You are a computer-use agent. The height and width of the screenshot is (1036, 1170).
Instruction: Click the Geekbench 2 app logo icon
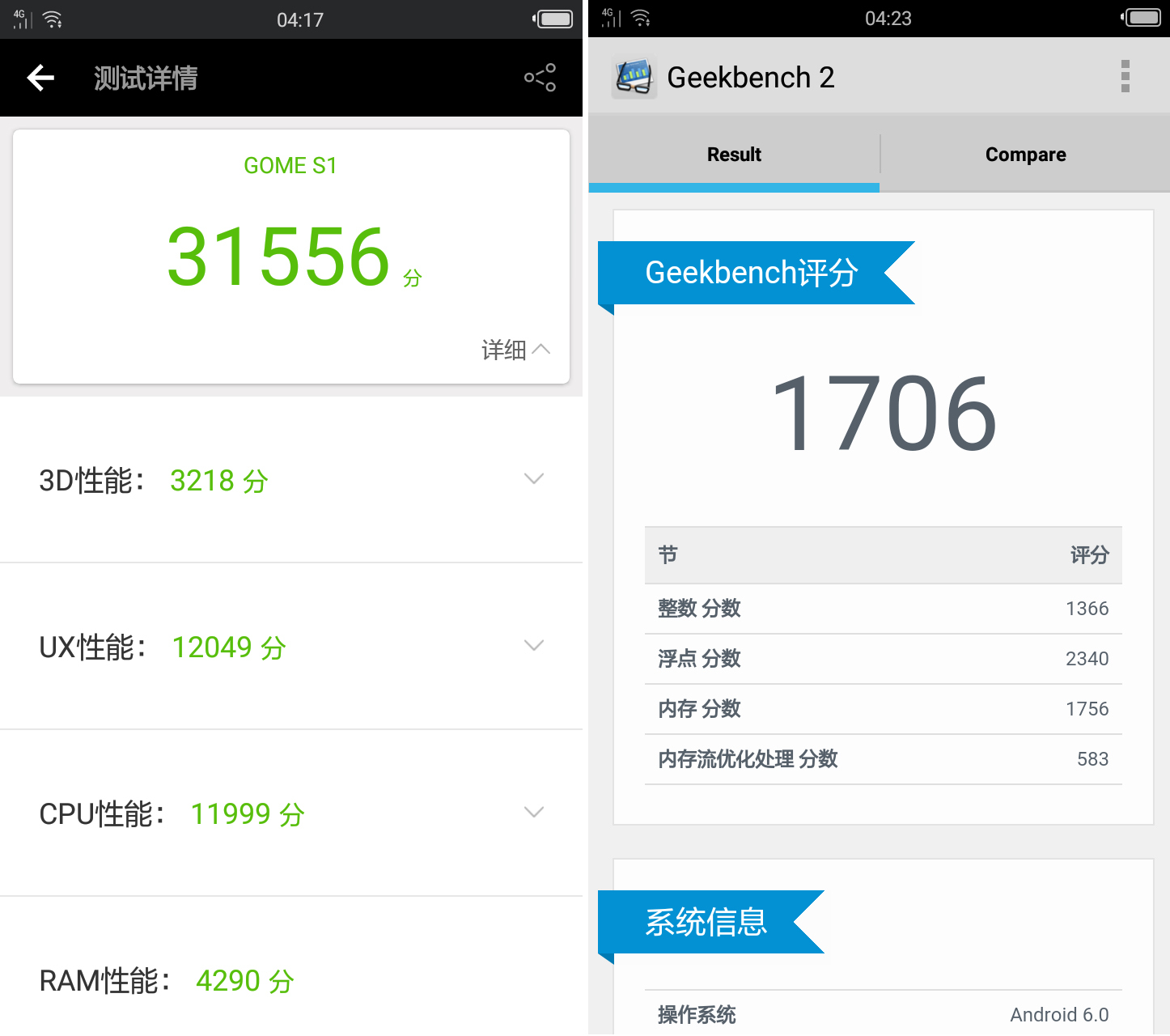[x=636, y=77]
